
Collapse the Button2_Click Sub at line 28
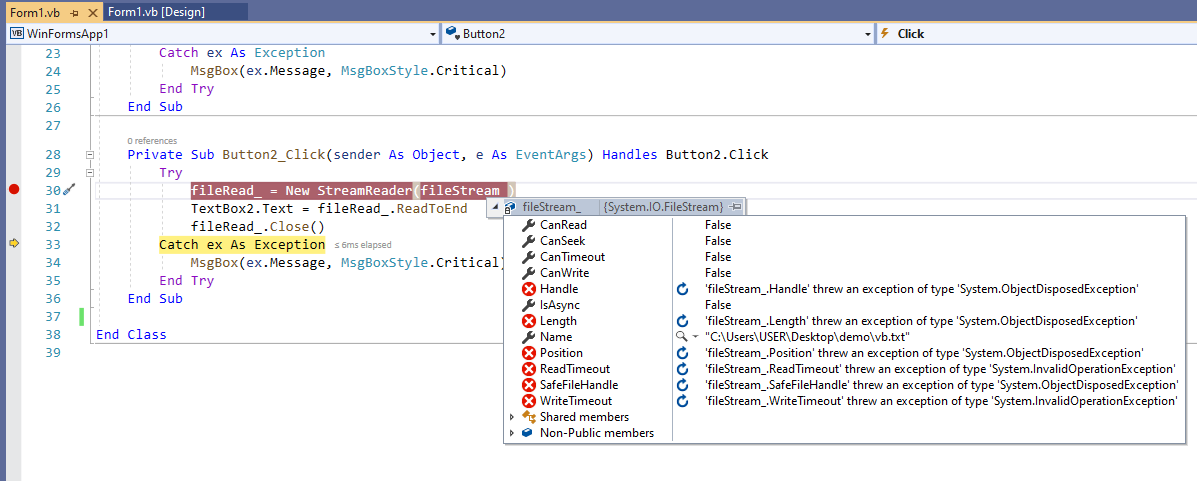click(x=90, y=155)
